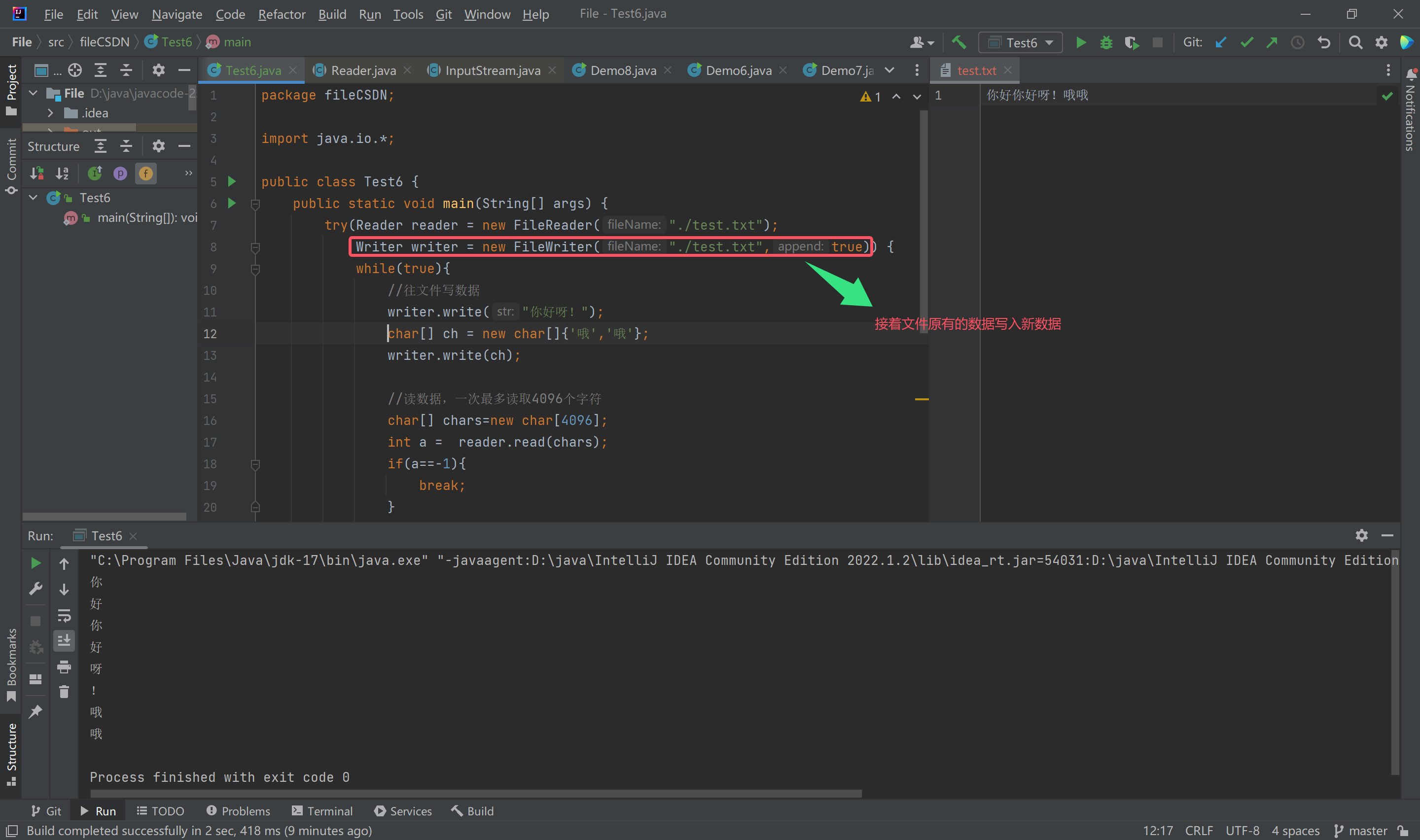Show hidden editor tabs dropdown
Image resolution: width=1420 pixels, height=840 pixels.
889,70
